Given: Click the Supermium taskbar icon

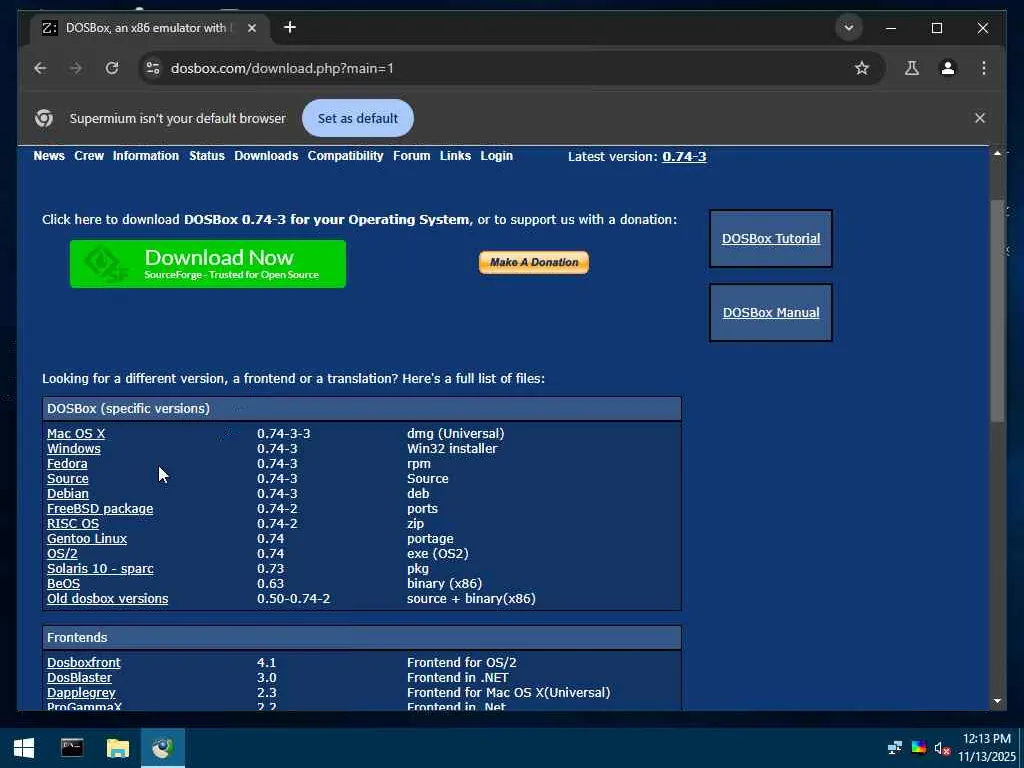Looking at the screenshot, I should [x=163, y=748].
